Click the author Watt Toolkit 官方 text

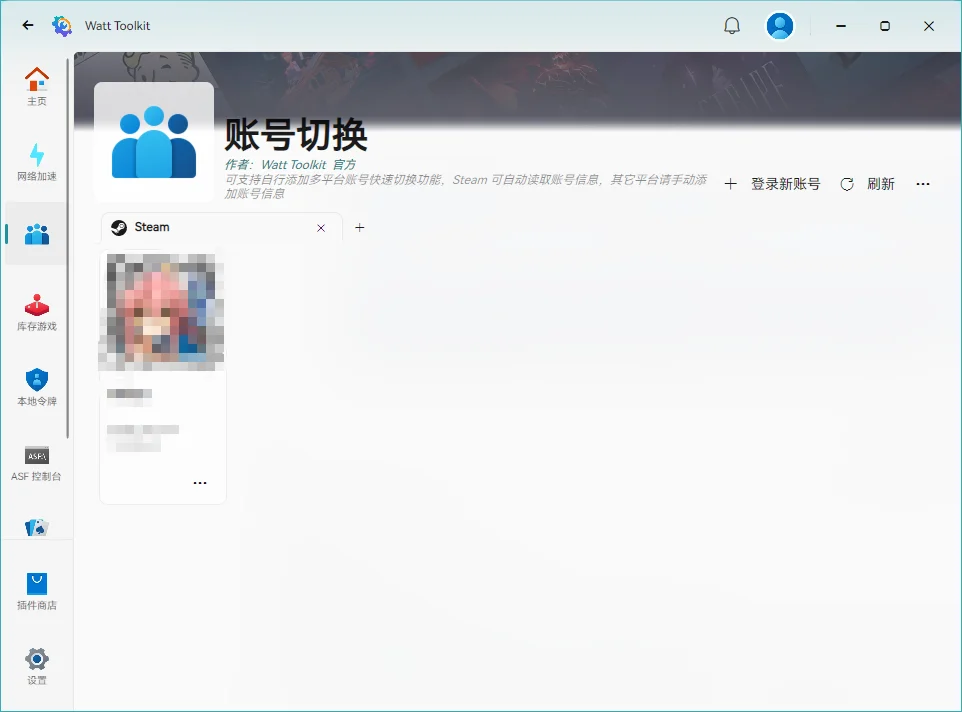tap(290, 164)
